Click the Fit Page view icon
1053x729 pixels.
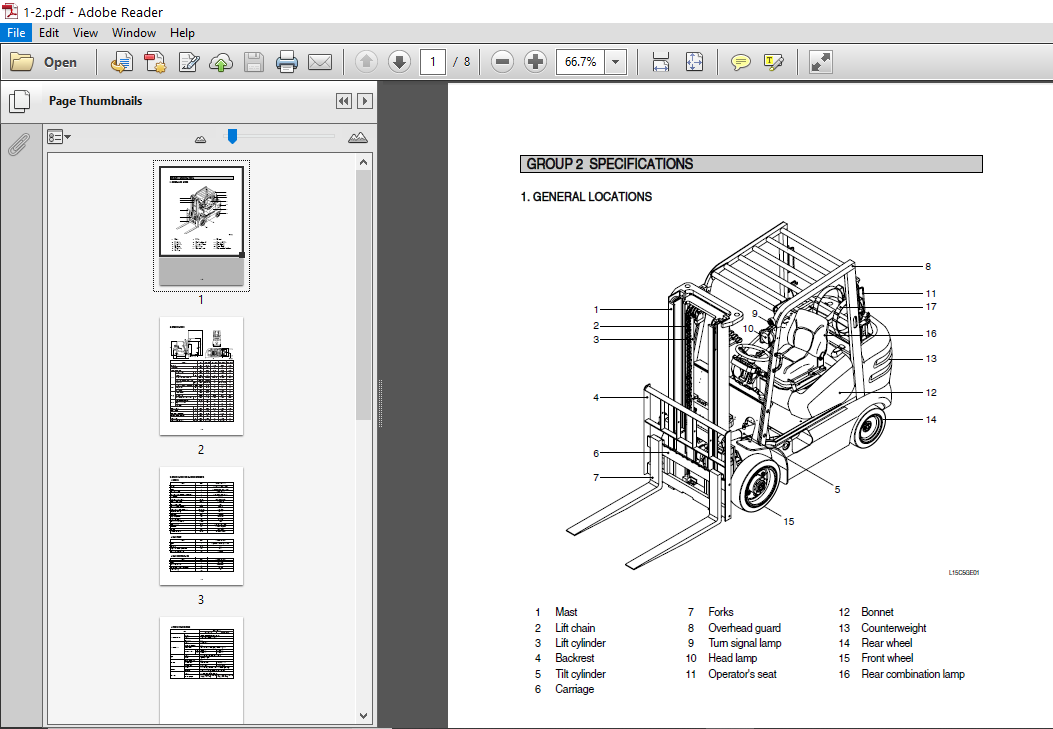point(694,62)
